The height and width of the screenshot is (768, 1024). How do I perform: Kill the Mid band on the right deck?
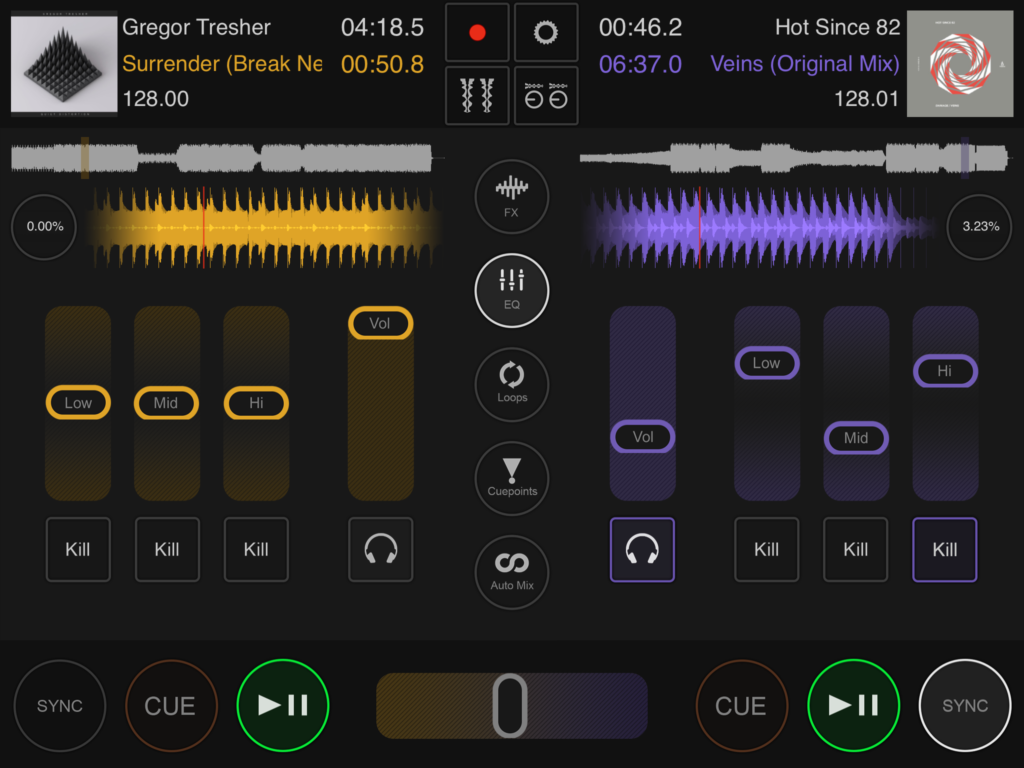[x=855, y=549]
